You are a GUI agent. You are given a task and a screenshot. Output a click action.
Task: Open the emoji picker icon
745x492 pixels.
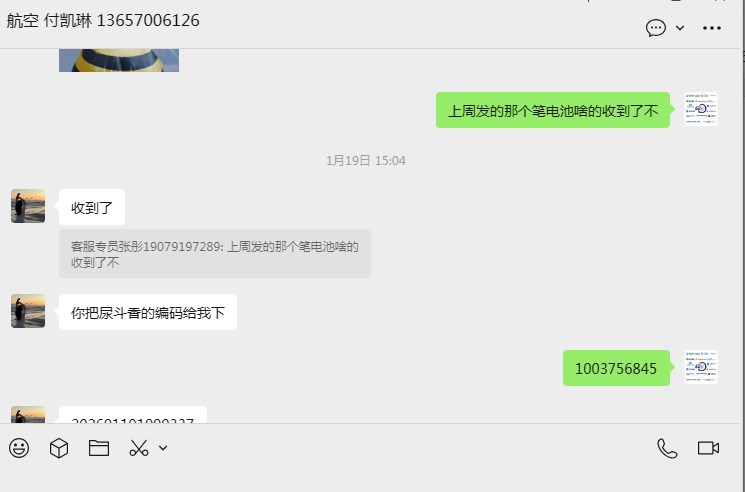coord(19,448)
